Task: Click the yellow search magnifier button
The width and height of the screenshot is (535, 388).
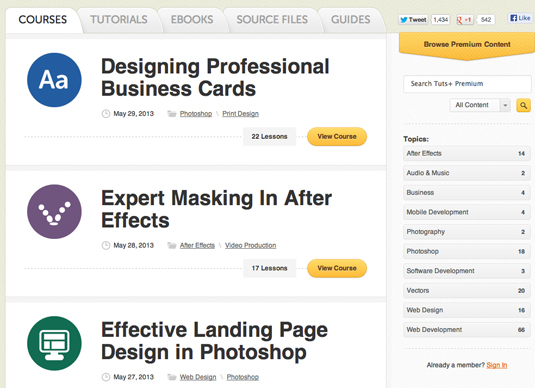Action: coord(523,105)
